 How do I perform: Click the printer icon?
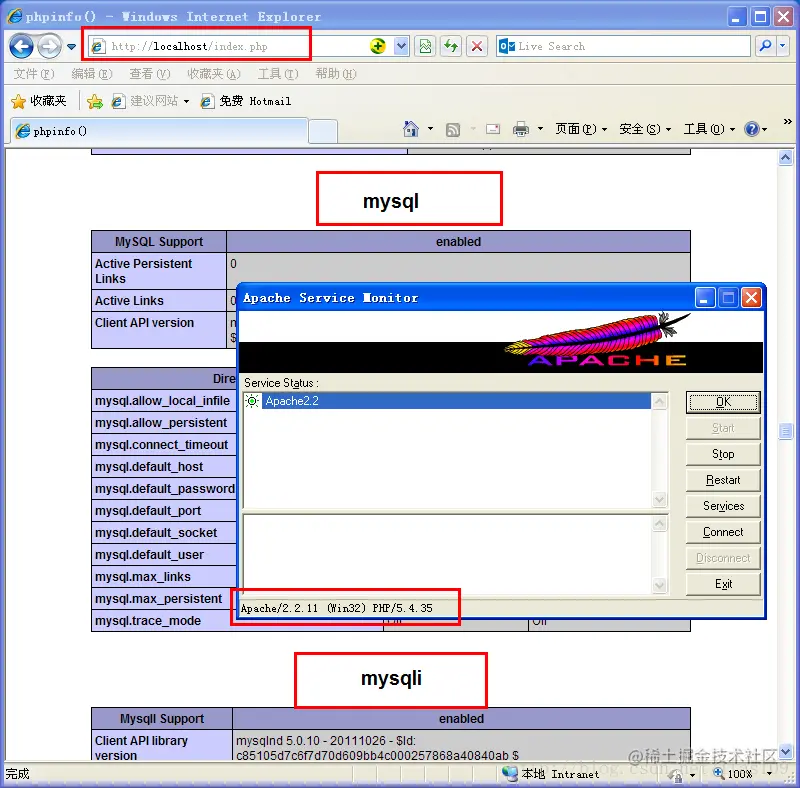(520, 129)
